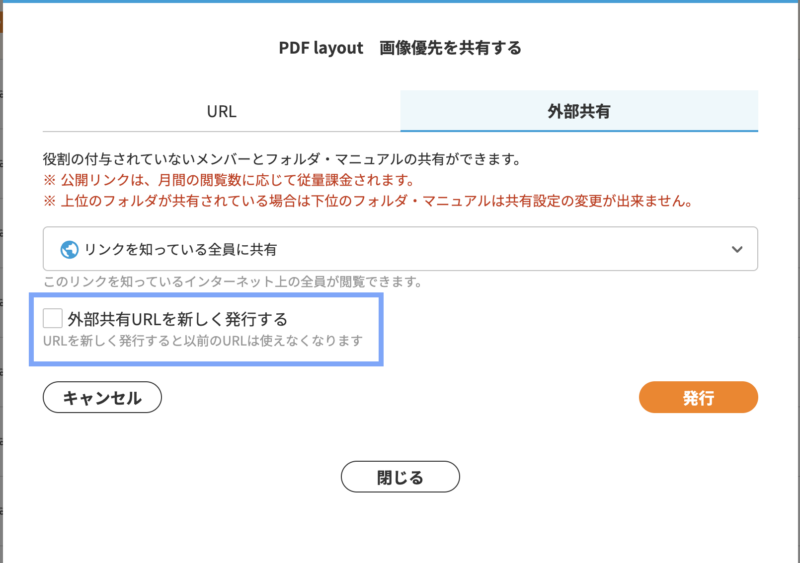This screenshot has width=800, height=563.
Task: Select the 外部共有 tab
Action: 579,111
